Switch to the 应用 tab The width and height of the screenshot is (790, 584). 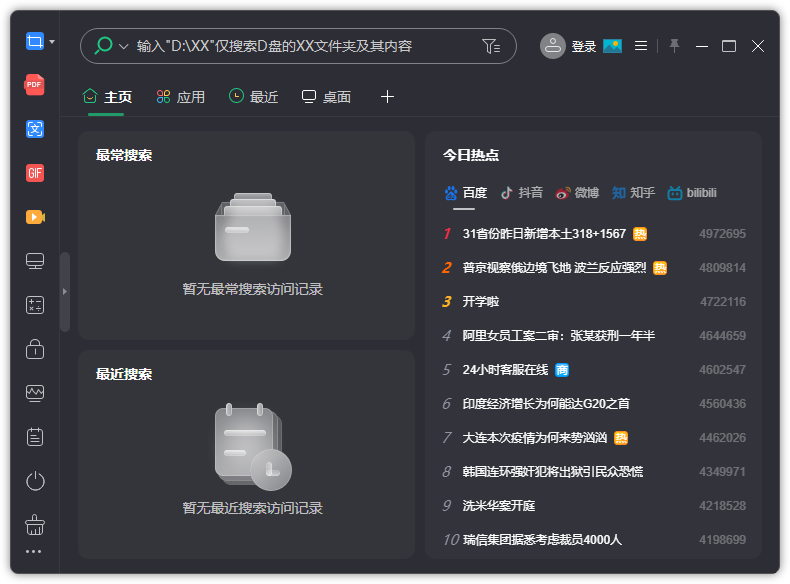[181, 97]
